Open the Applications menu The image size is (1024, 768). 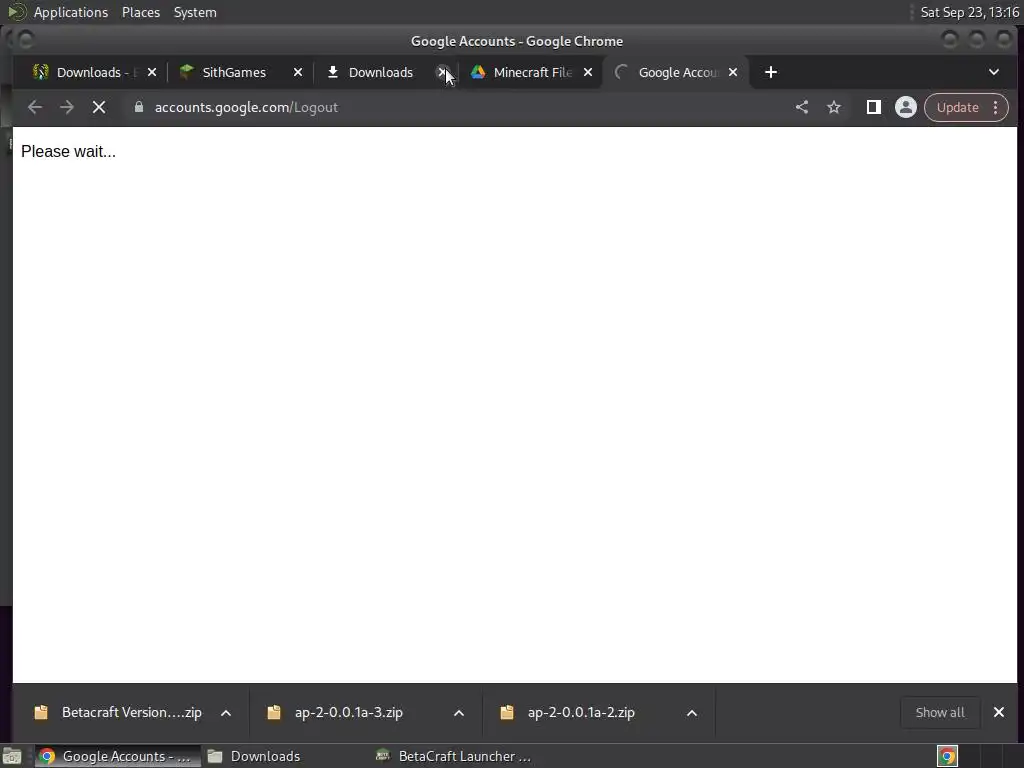point(71,12)
